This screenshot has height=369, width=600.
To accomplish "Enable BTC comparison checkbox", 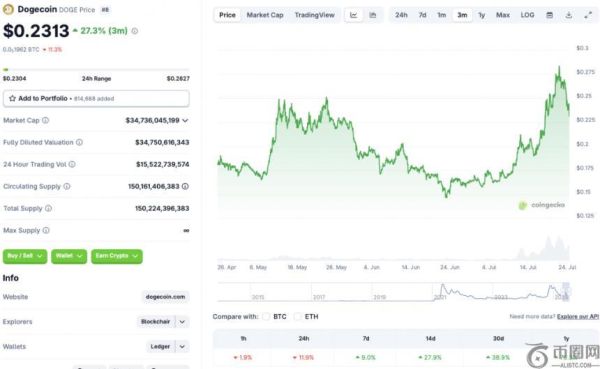I will point(266,317).
